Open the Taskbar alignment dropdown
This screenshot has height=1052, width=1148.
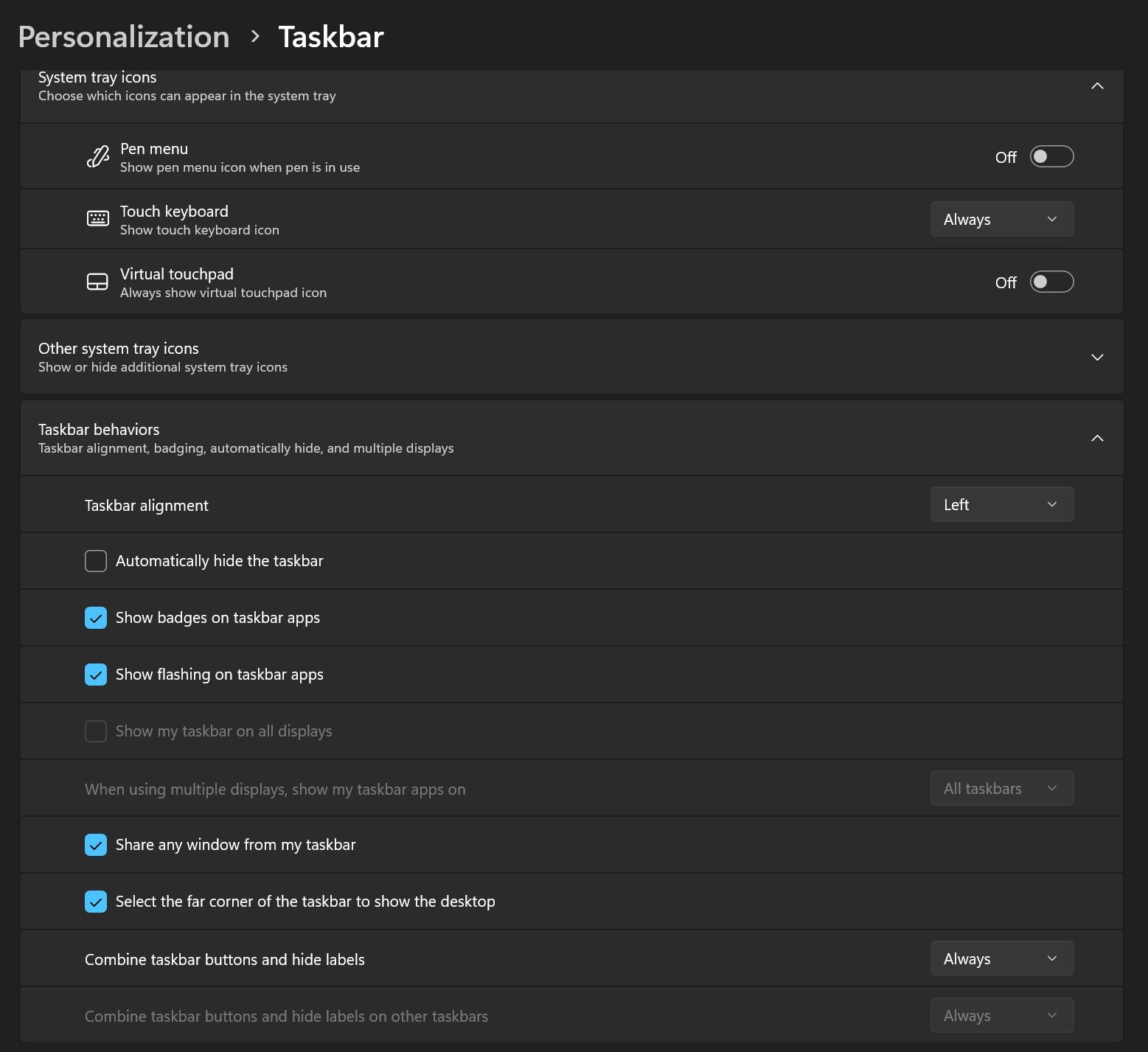point(1001,505)
